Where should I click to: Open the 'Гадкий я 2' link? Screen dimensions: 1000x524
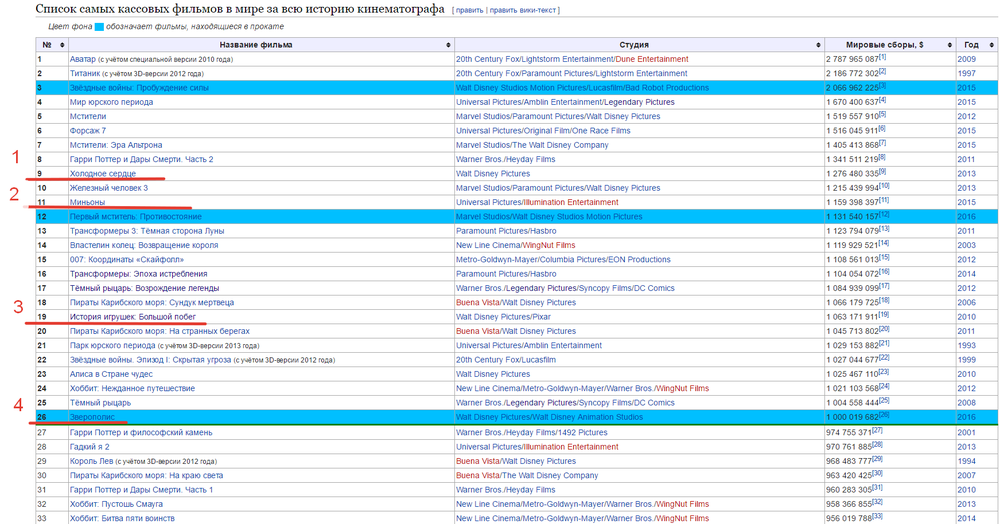pos(89,447)
